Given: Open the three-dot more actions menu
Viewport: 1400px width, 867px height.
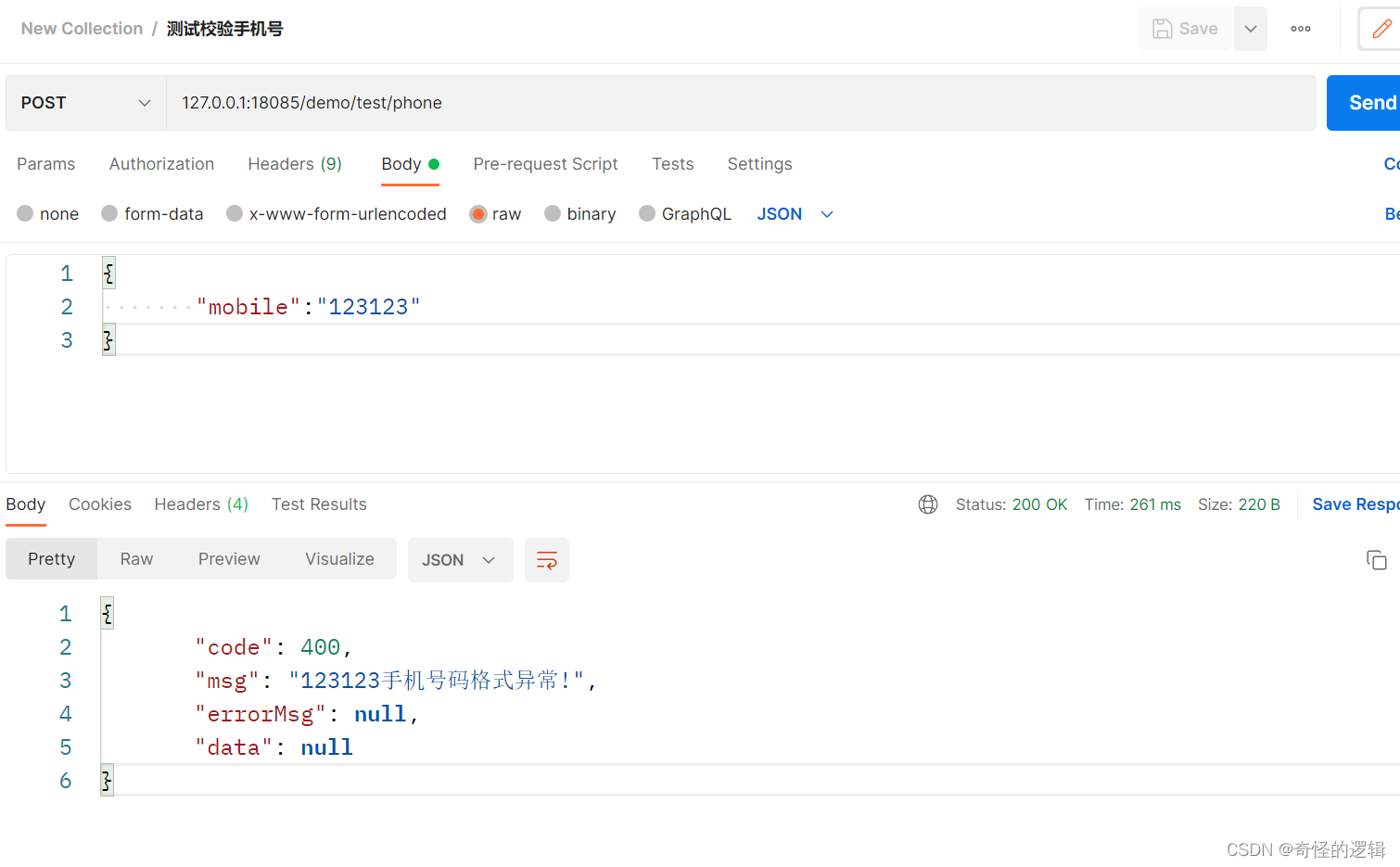Looking at the screenshot, I should coord(1301,29).
